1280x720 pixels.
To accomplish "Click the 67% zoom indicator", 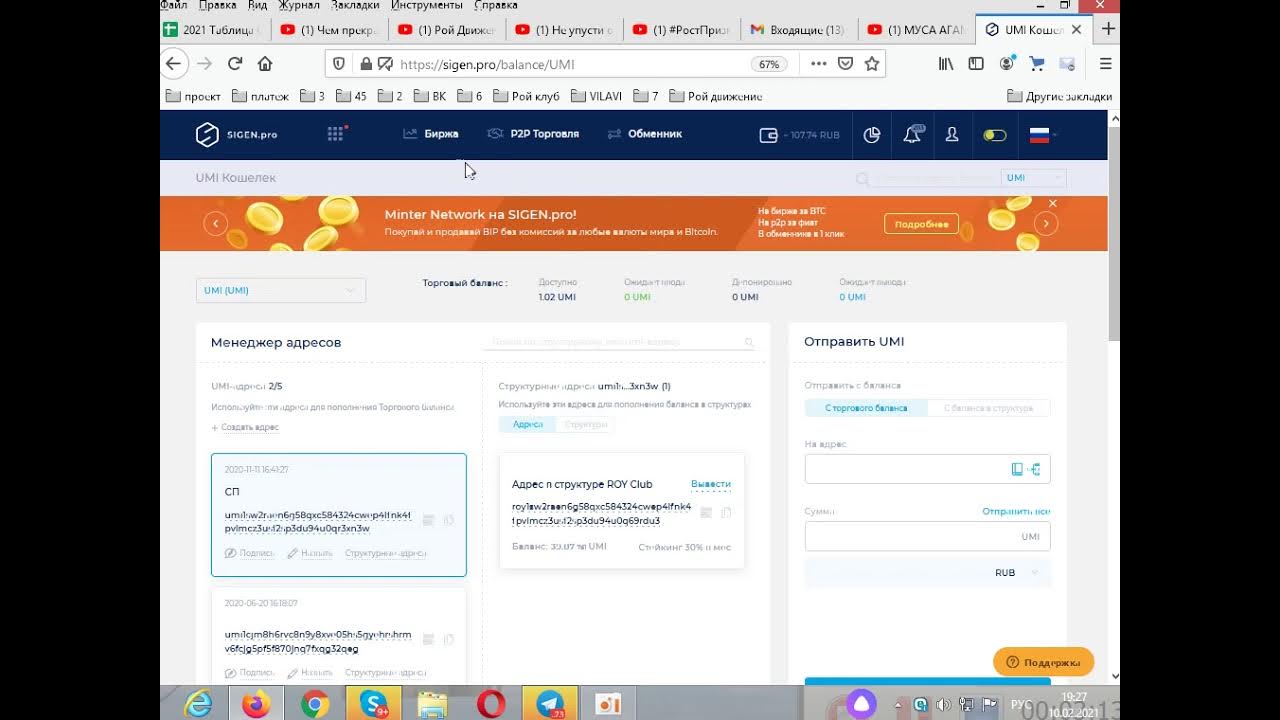I will (x=768, y=64).
